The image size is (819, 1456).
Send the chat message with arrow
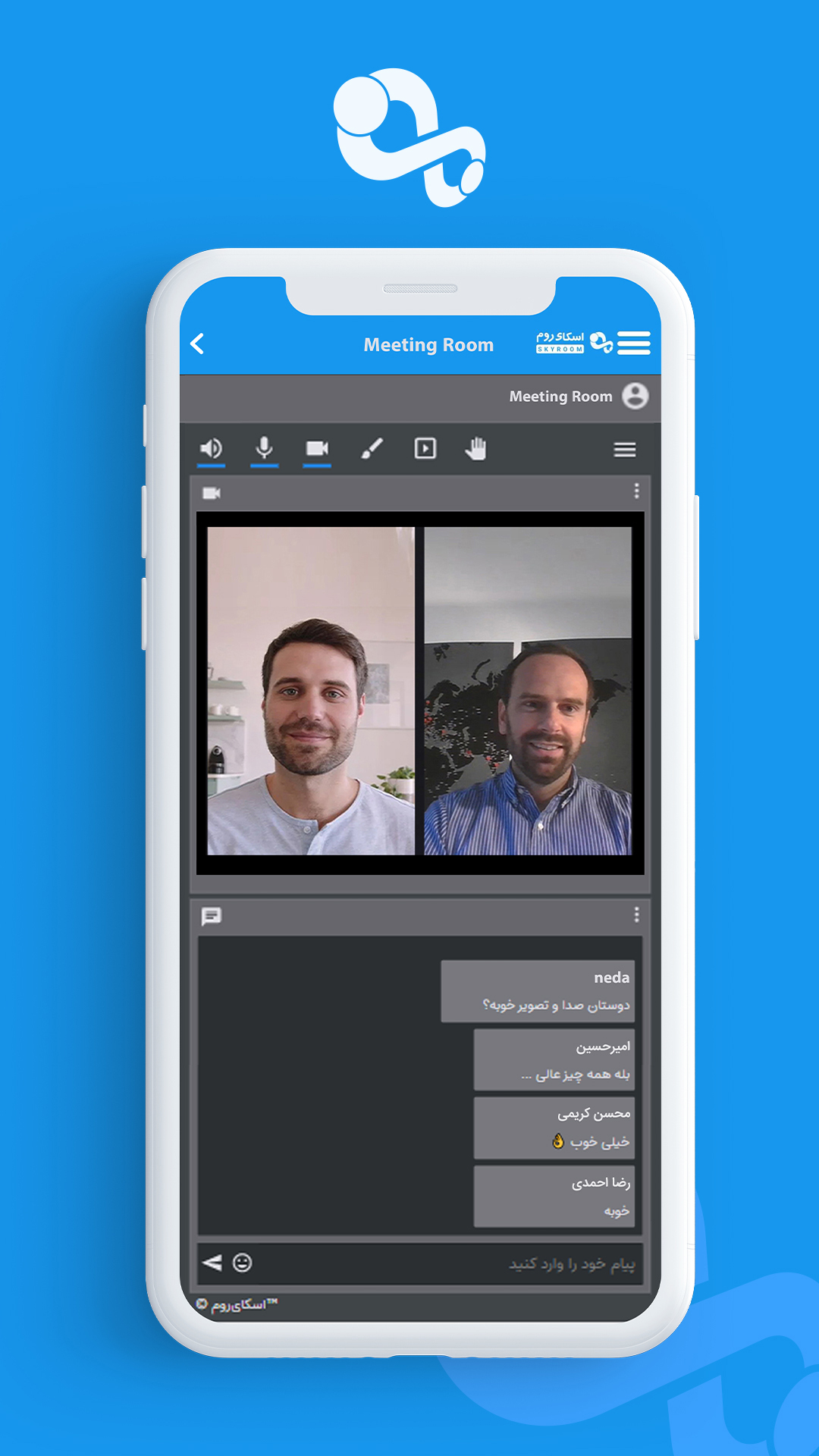coord(212,1263)
